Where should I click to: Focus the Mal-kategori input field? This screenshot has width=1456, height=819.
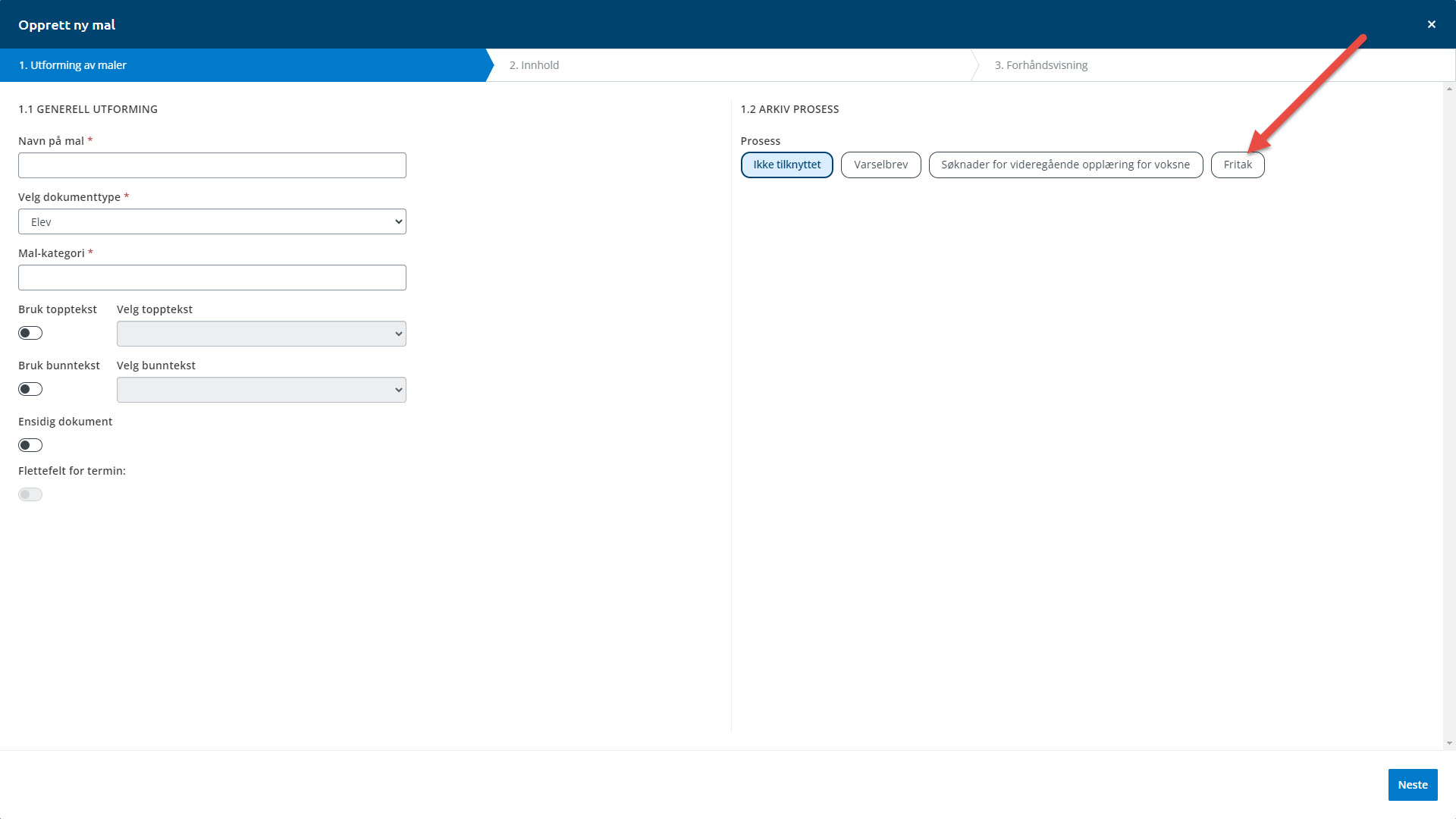point(212,278)
